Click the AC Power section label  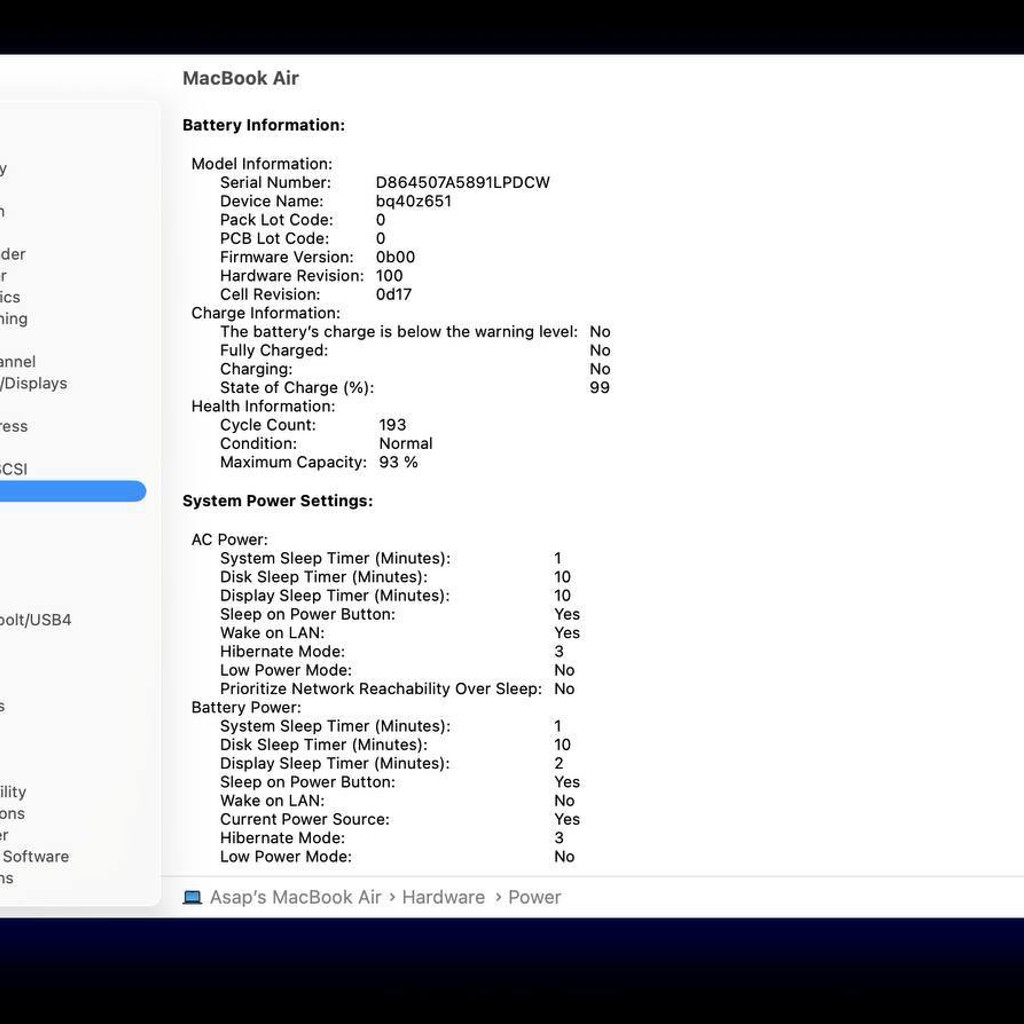230,539
